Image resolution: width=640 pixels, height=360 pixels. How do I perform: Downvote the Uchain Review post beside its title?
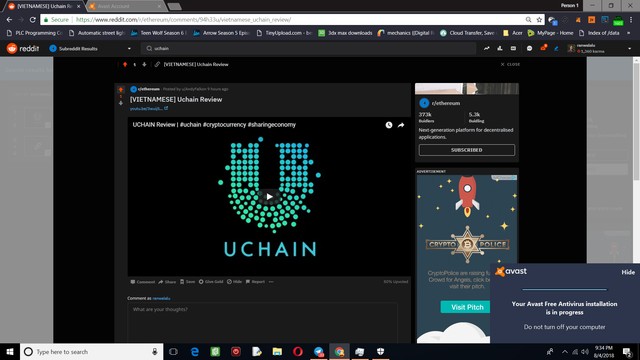[121, 103]
